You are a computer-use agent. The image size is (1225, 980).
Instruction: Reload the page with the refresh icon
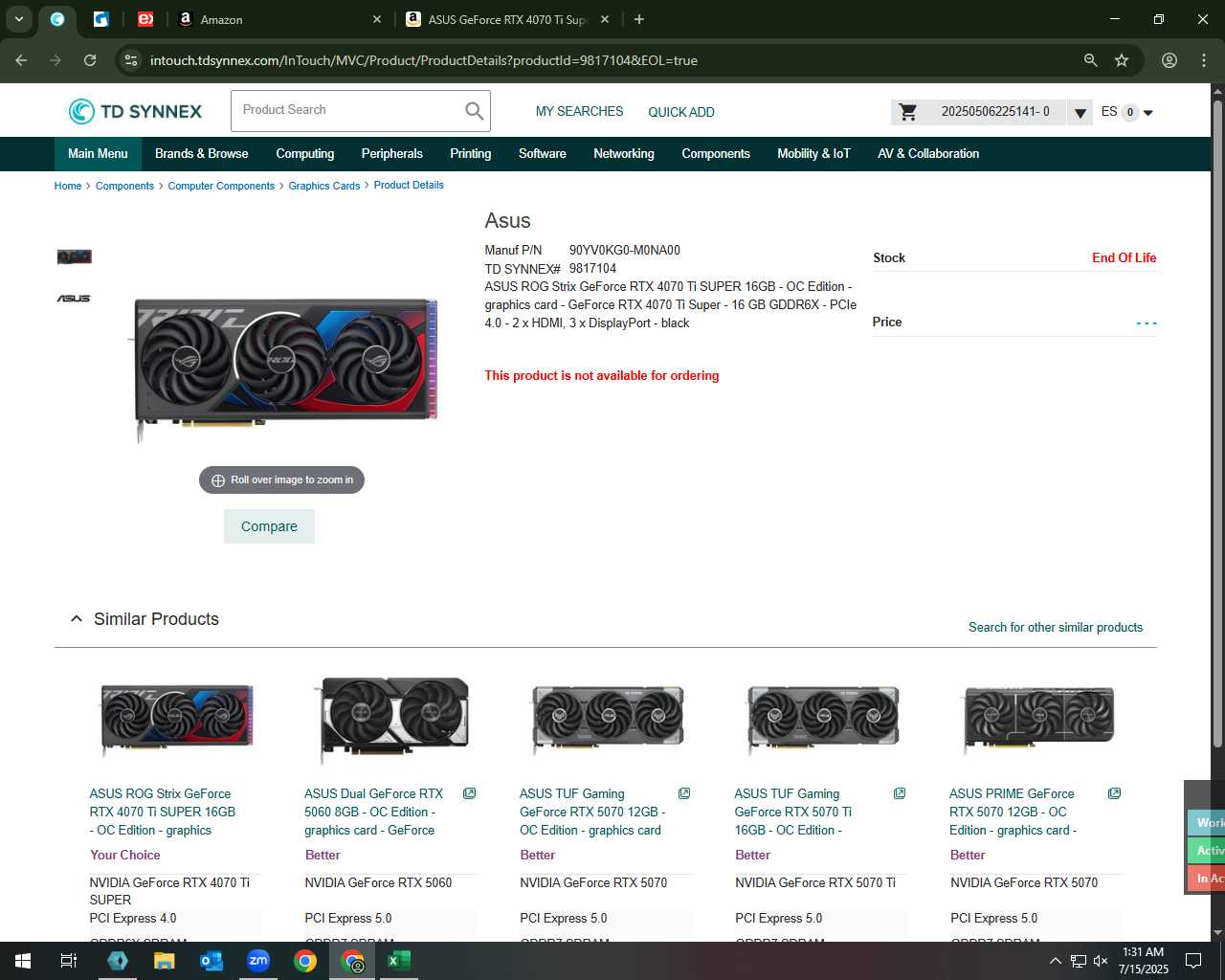click(x=90, y=60)
